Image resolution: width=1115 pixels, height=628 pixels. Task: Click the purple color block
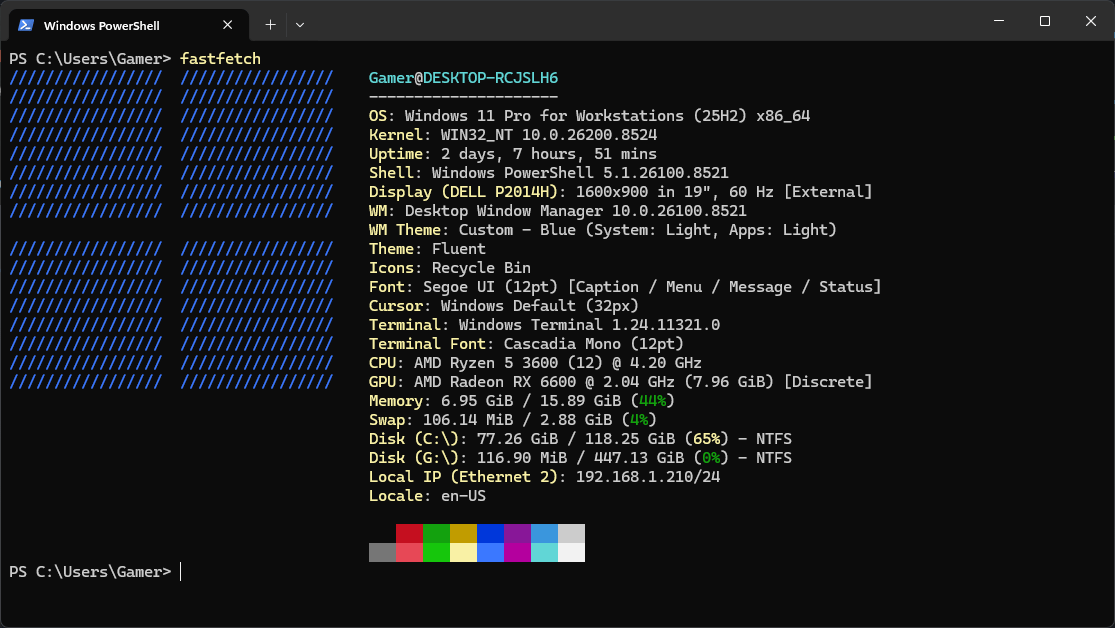point(518,533)
